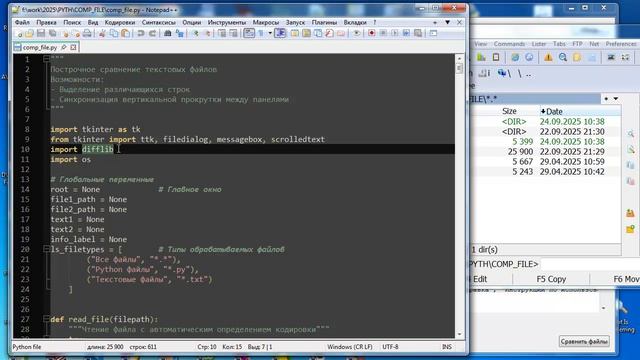Open the Плагины menu
Viewport: 640px width, 360px height.
click(x=324, y=22)
